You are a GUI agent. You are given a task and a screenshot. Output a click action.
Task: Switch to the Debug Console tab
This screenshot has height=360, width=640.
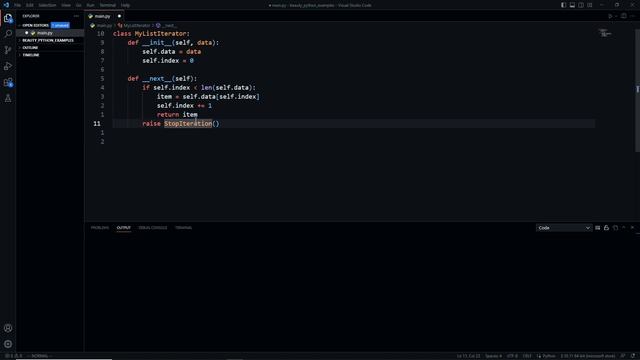click(153, 228)
